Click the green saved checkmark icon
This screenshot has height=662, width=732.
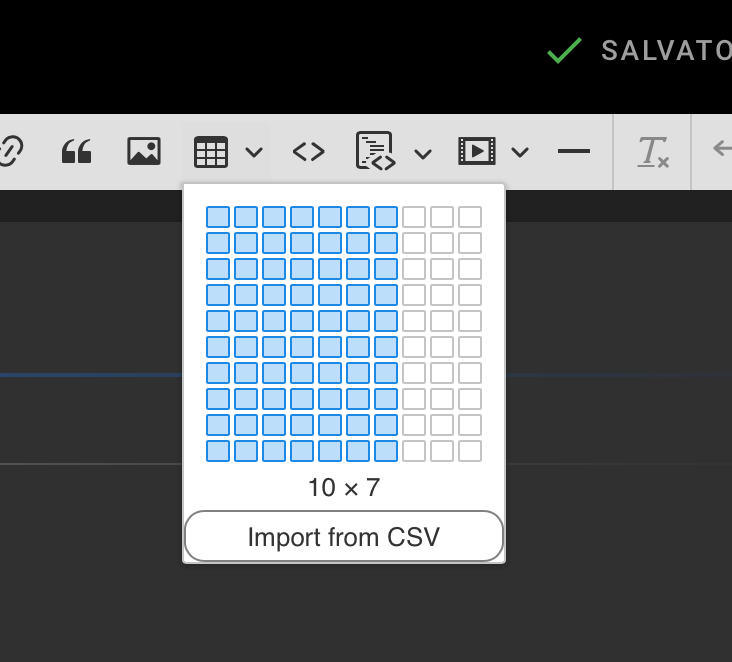tap(564, 50)
